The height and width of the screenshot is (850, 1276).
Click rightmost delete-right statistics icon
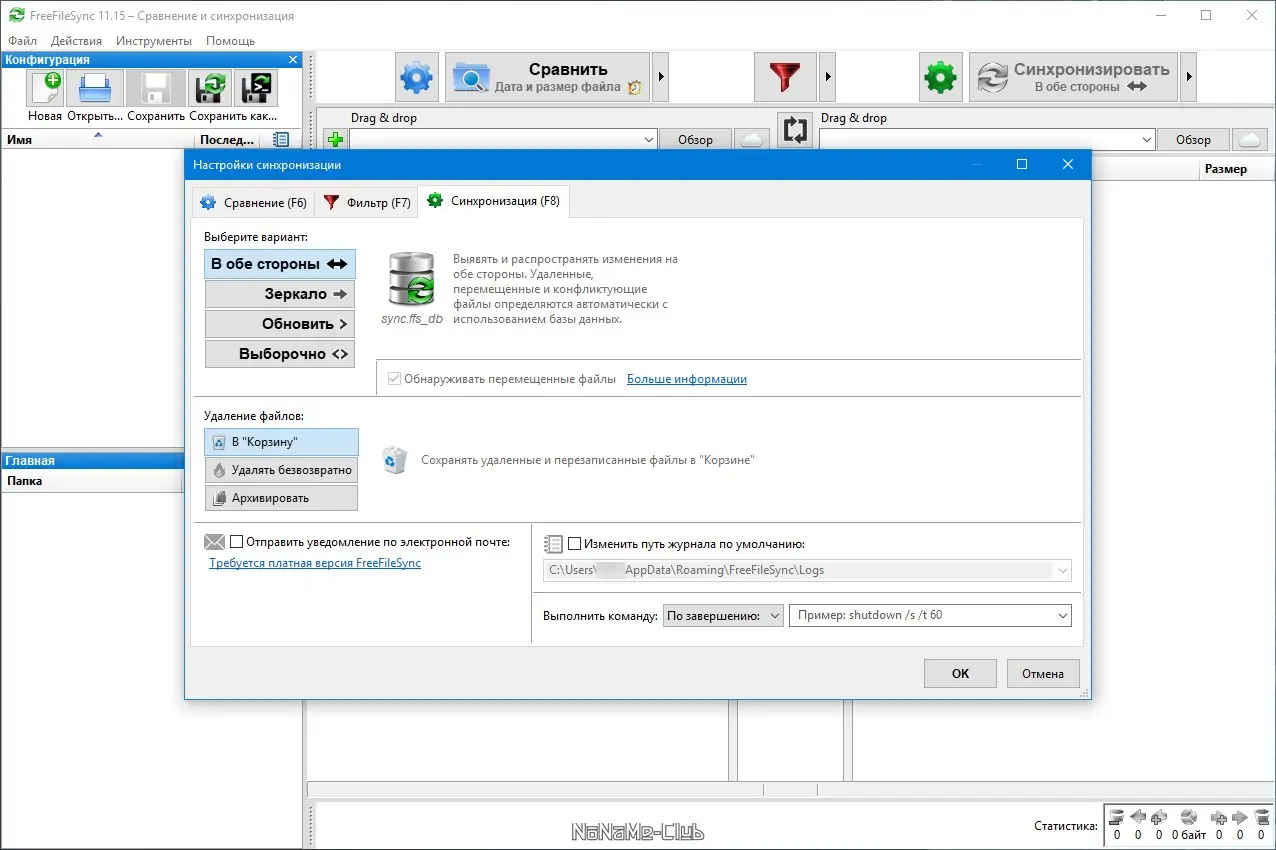[1261, 817]
